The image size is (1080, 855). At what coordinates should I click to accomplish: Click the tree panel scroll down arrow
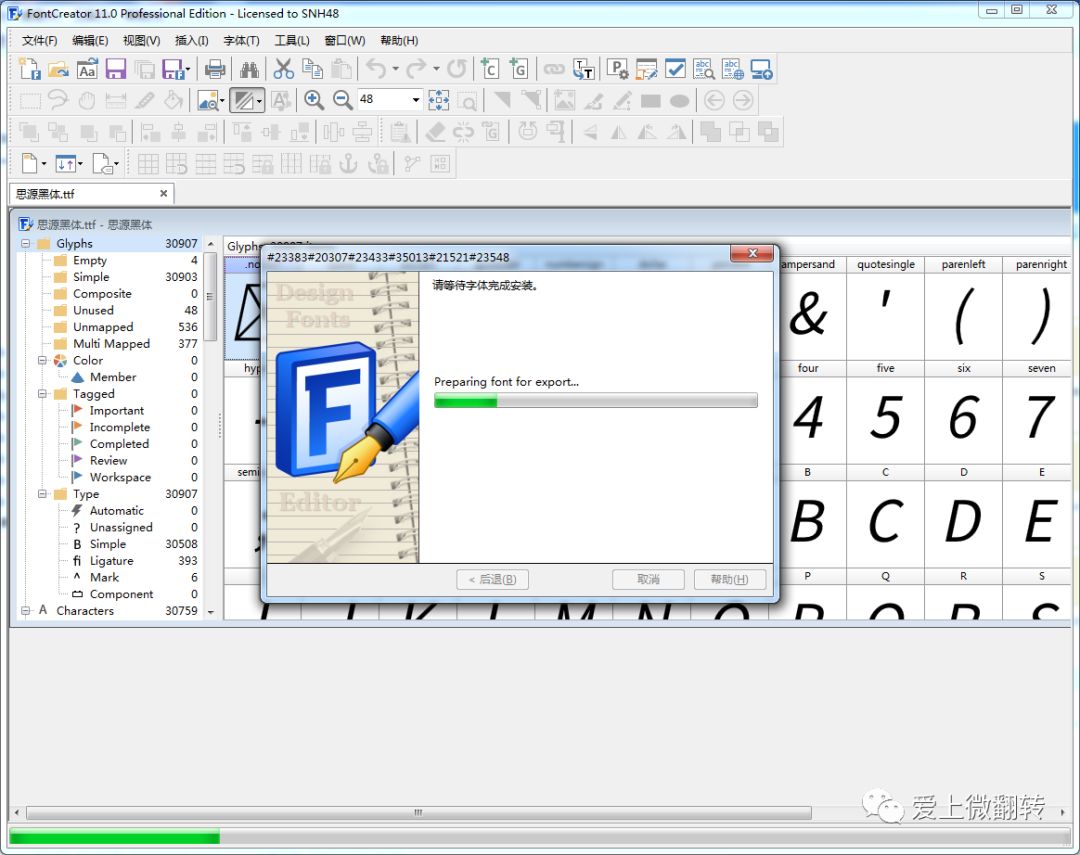click(x=211, y=612)
